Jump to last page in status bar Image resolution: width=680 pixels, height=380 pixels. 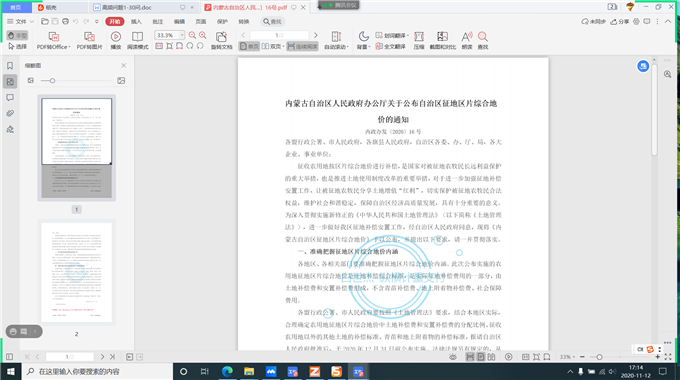(113, 357)
